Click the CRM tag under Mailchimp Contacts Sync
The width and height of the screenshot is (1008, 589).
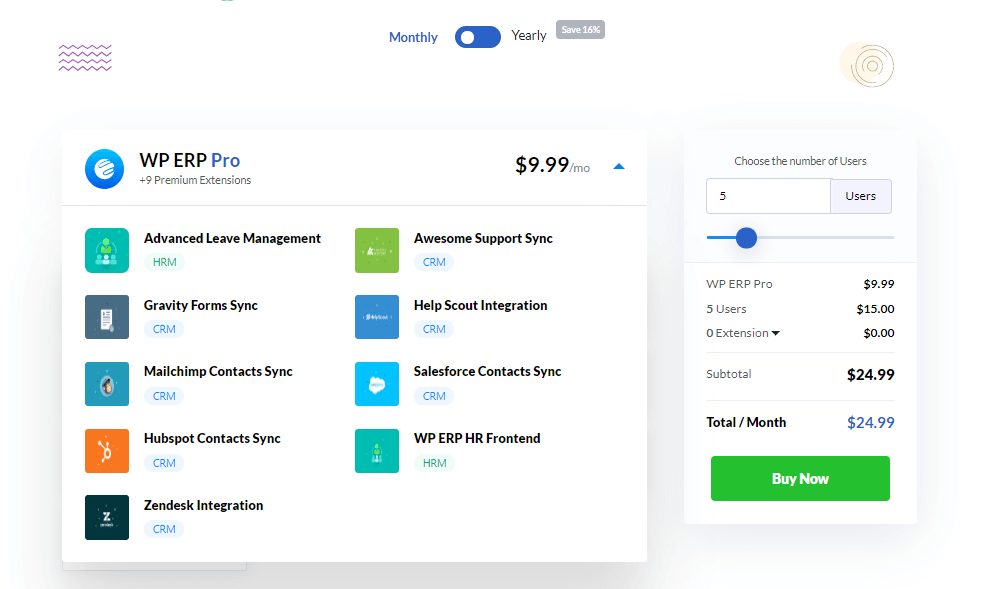[x=164, y=396]
